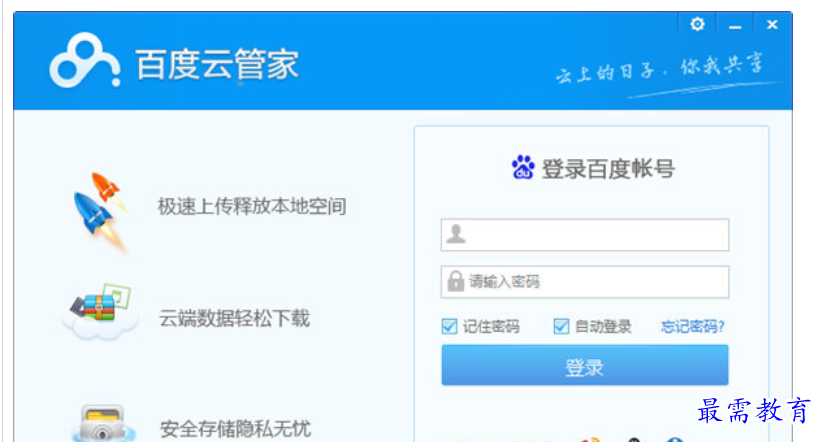
Task: Minimize the 百度云管家 window
Action: point(735,26)
